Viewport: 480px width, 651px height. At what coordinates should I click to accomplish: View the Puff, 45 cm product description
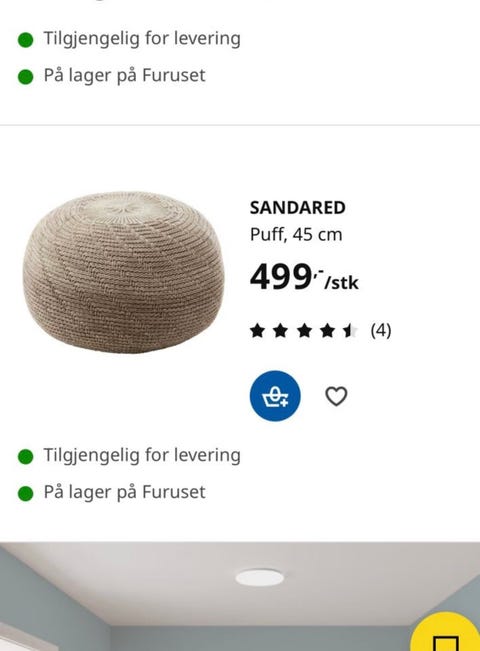click(x=296, y=235)
